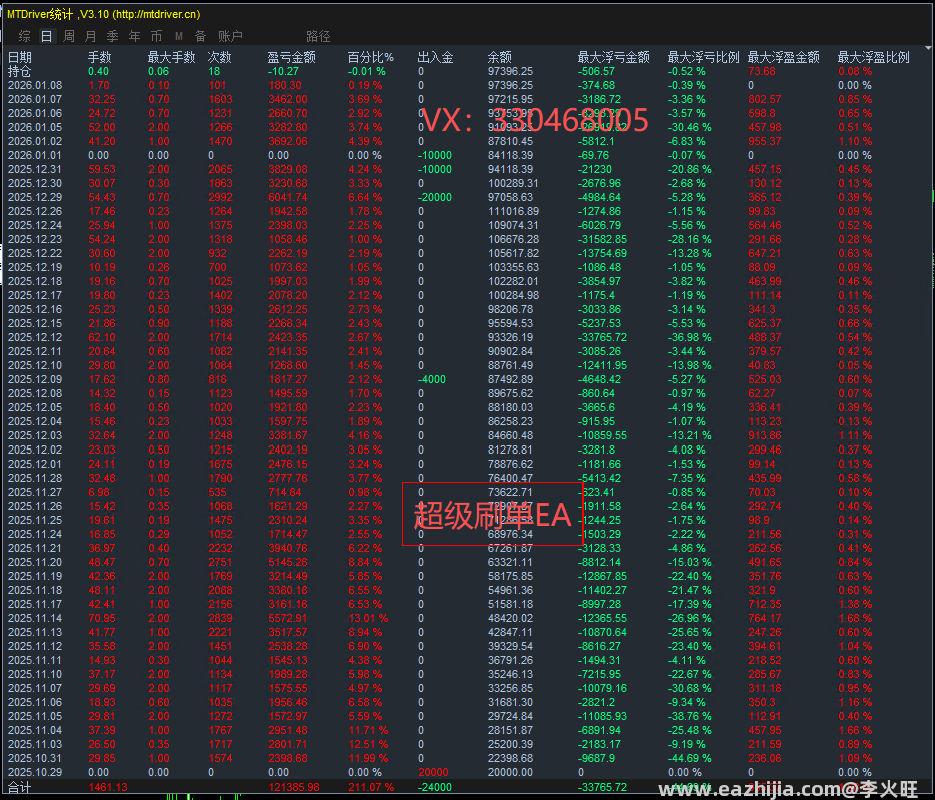935x800 pixels.
Task: Sort by 盈亏金额 column header
Action: 292,57
